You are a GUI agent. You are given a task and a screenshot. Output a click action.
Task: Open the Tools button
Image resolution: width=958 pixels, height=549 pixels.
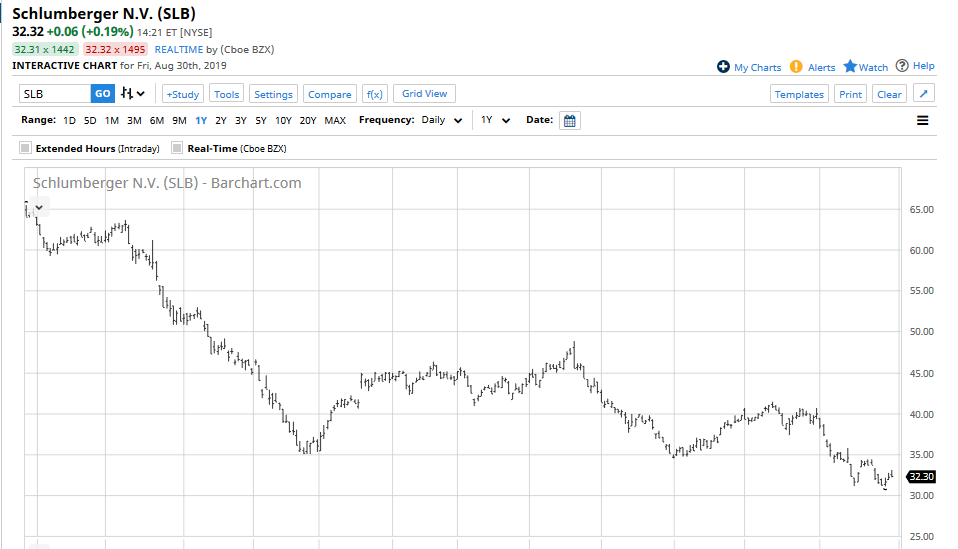[226, 94]
